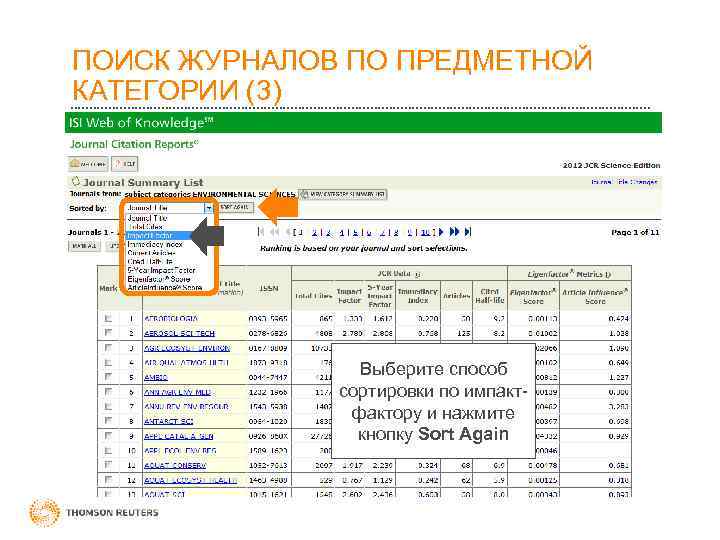
Task: Click the Thomson Reuters logo
Action: pyautogui.click(x=94, y=512)
